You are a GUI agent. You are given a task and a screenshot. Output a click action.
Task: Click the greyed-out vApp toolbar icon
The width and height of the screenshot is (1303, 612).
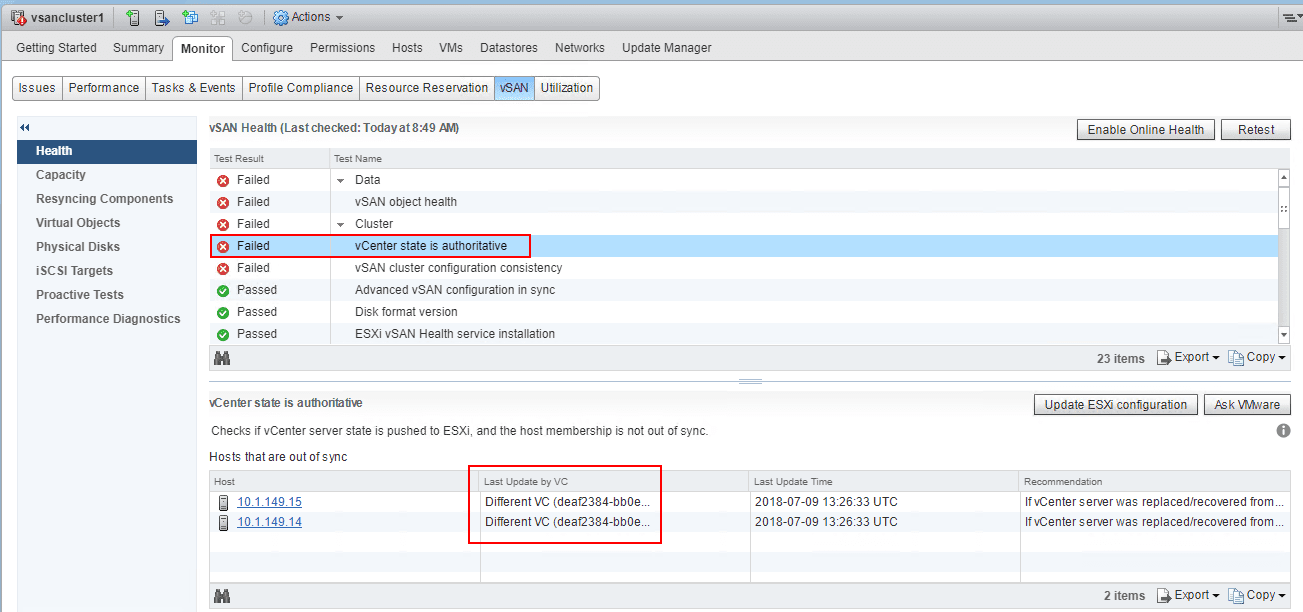tap(218, 17)
